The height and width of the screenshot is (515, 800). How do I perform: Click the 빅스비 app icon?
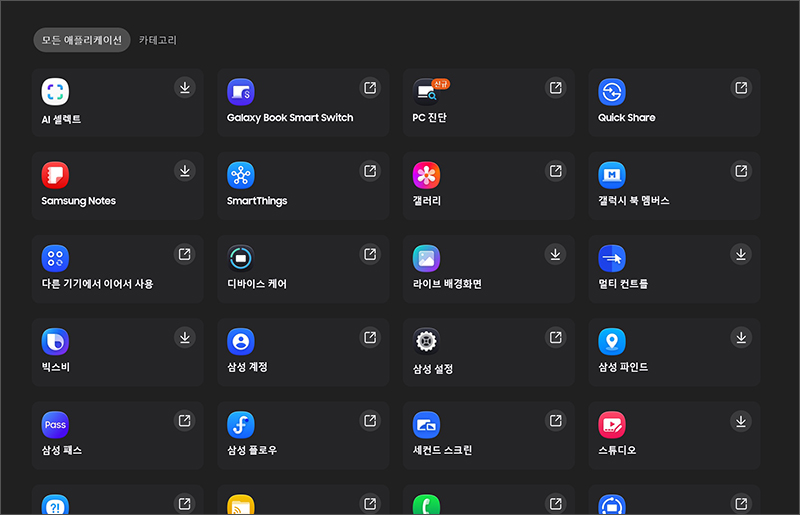tap(55, 341)
